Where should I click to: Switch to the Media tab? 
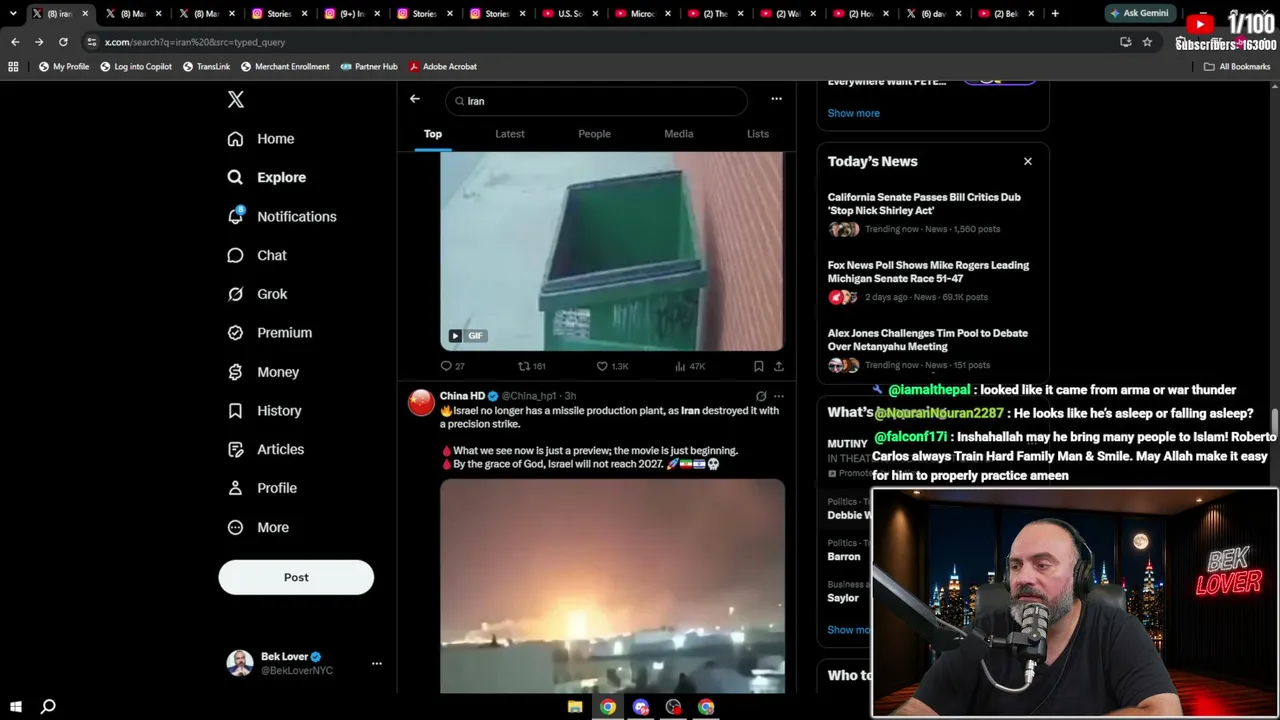tap(679, 134)
